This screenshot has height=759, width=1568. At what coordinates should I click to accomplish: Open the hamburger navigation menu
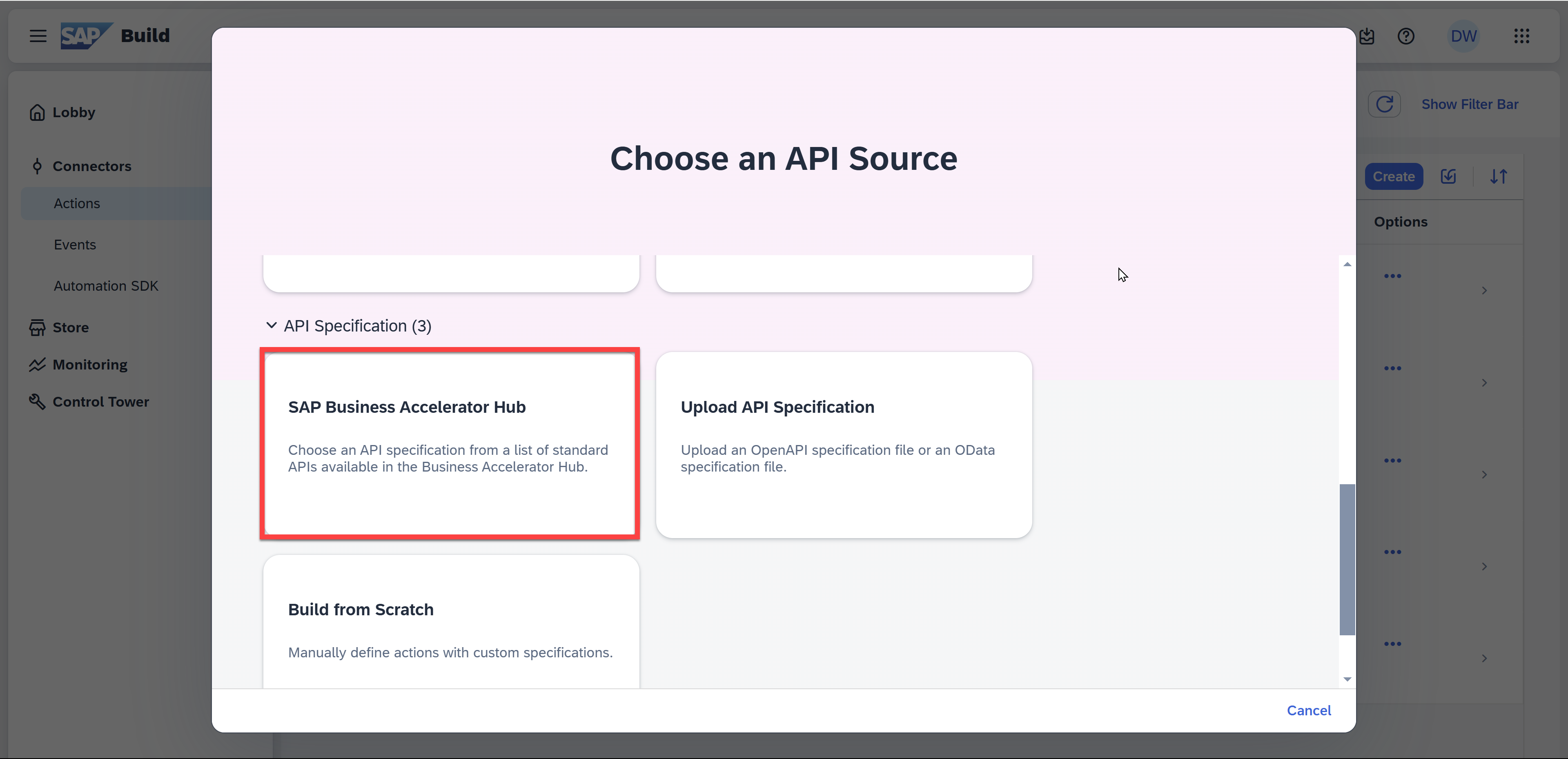pyautogui.click(x=38, y=36)
